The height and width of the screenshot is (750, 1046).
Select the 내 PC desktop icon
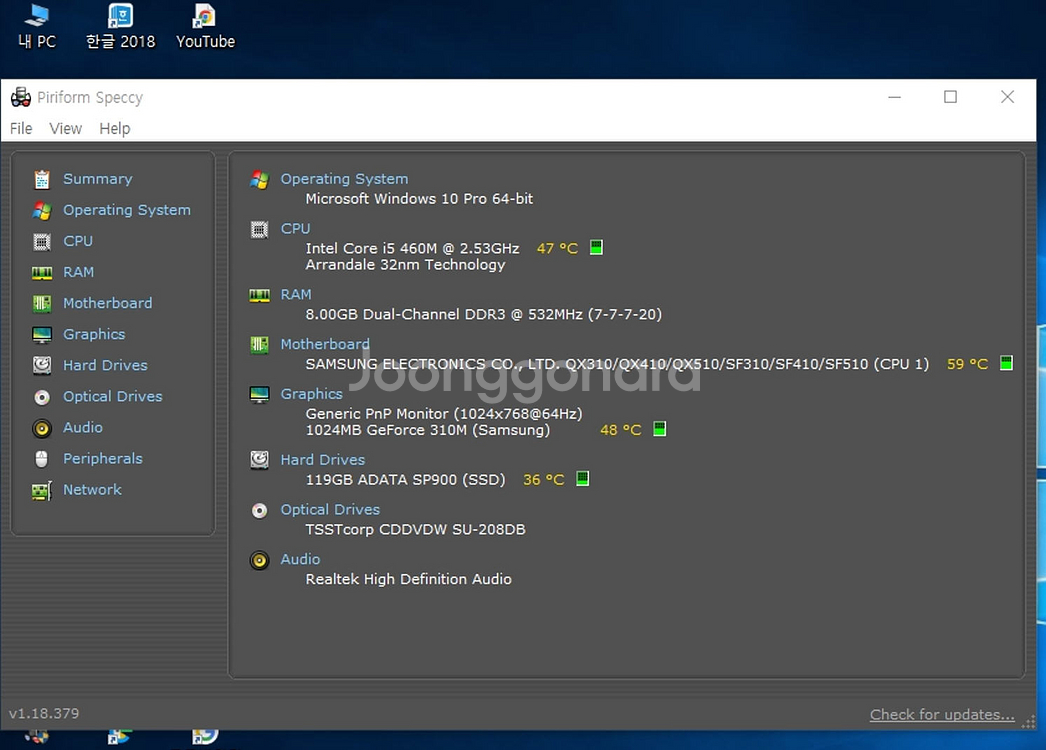(37, 27)
